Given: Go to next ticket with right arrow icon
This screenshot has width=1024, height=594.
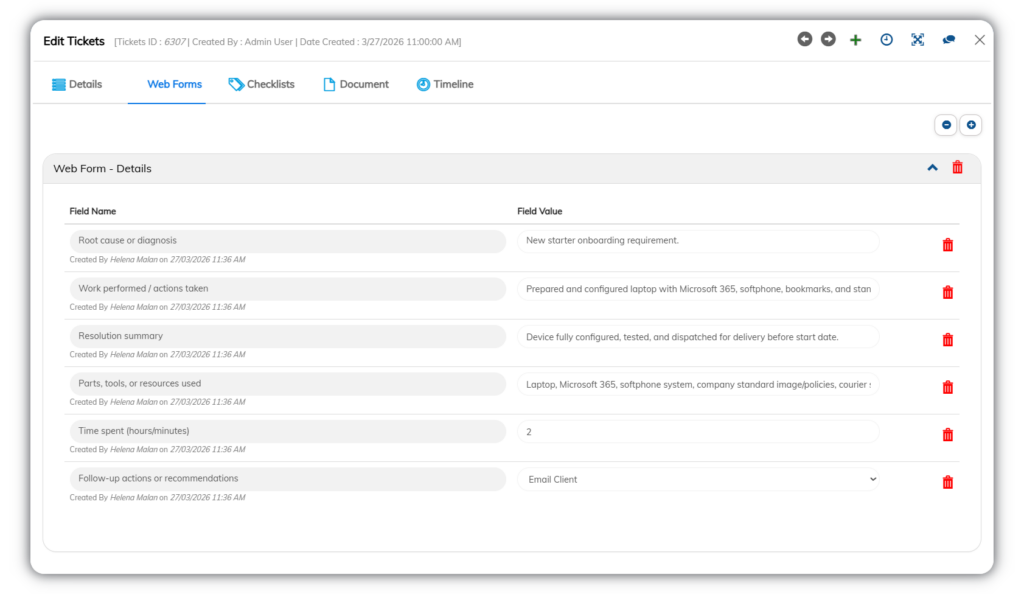Looking at the screenshot, I should click(828, 39).
